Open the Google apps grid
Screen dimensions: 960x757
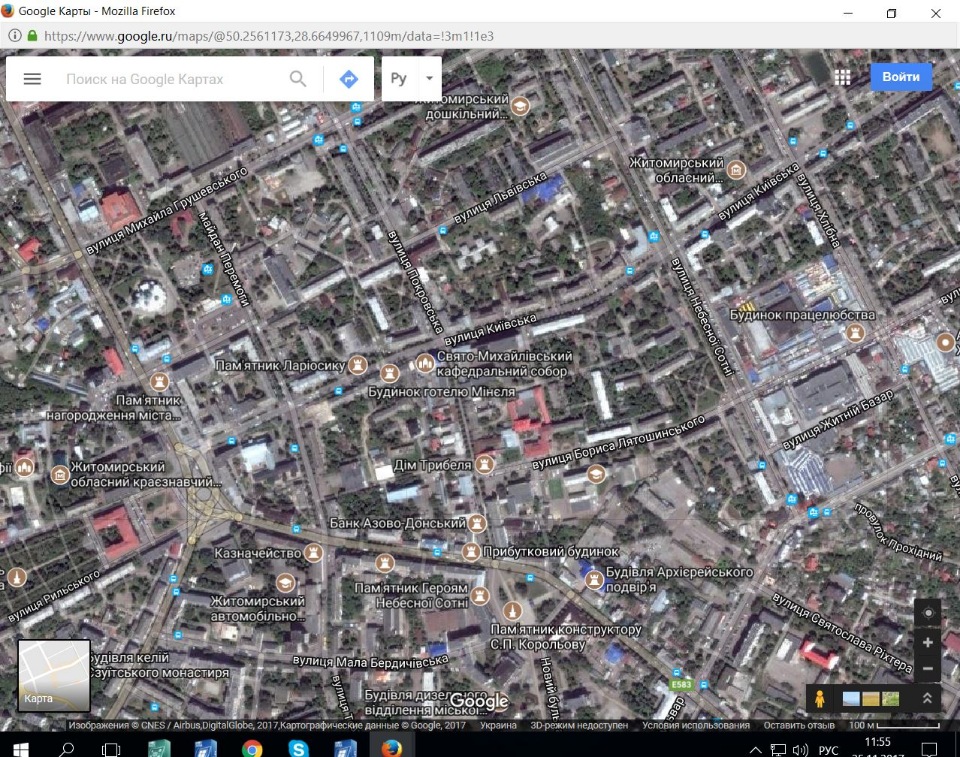click(842, 78)
